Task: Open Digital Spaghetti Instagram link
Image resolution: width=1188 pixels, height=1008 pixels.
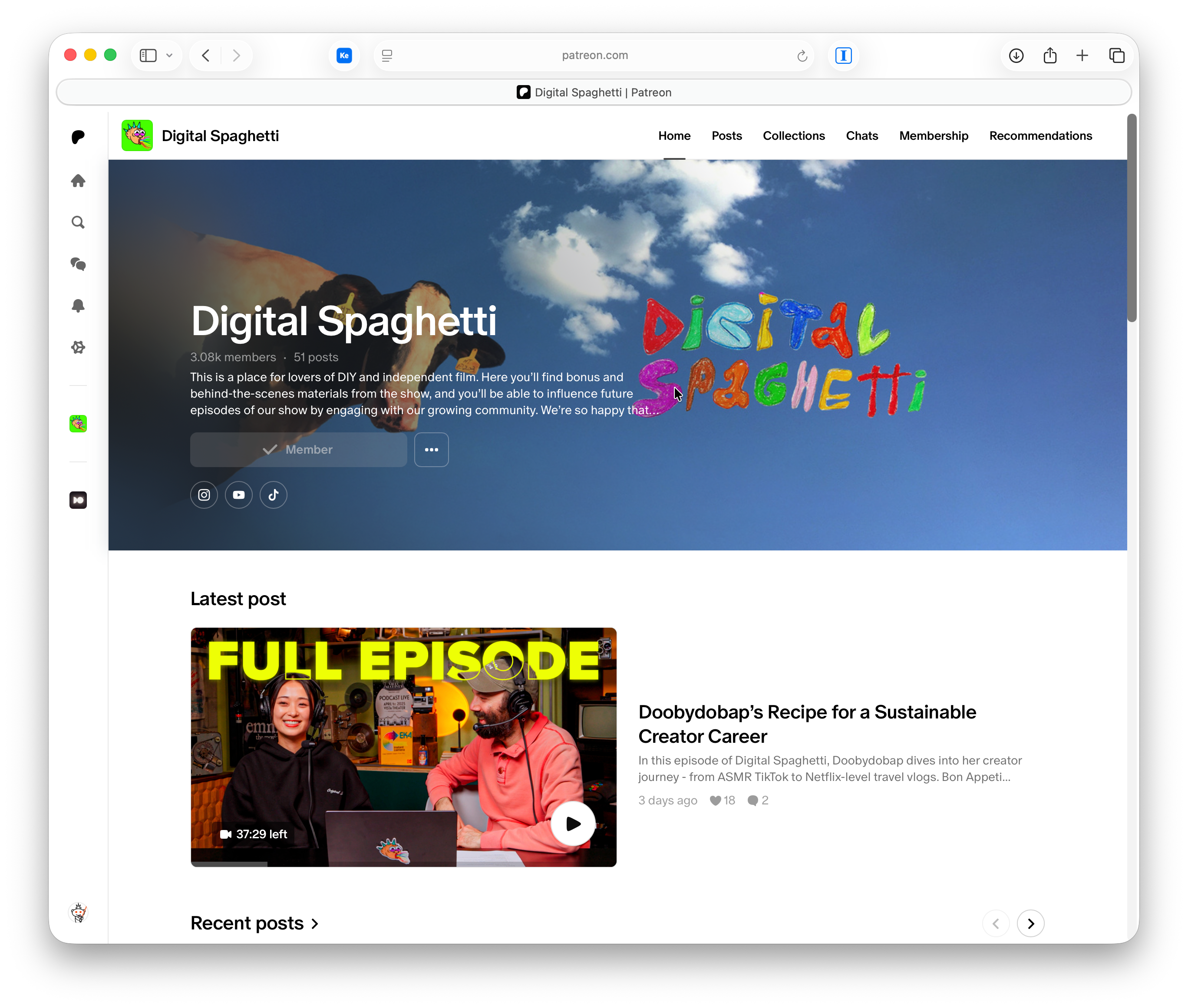Action: coord(204,495)
